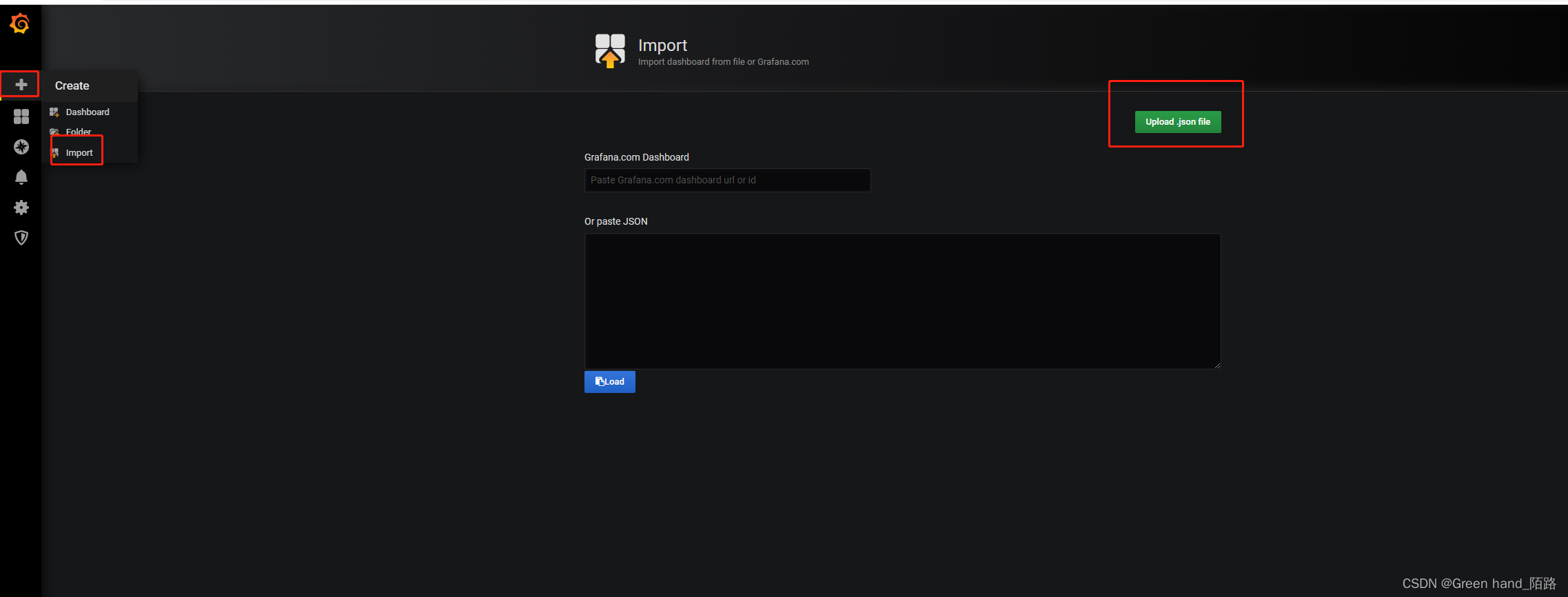Click 'Import dashboard from file or Grafana.com' subtitle
This screenshot has height=597, width=1568.
(x=724, y=62)
